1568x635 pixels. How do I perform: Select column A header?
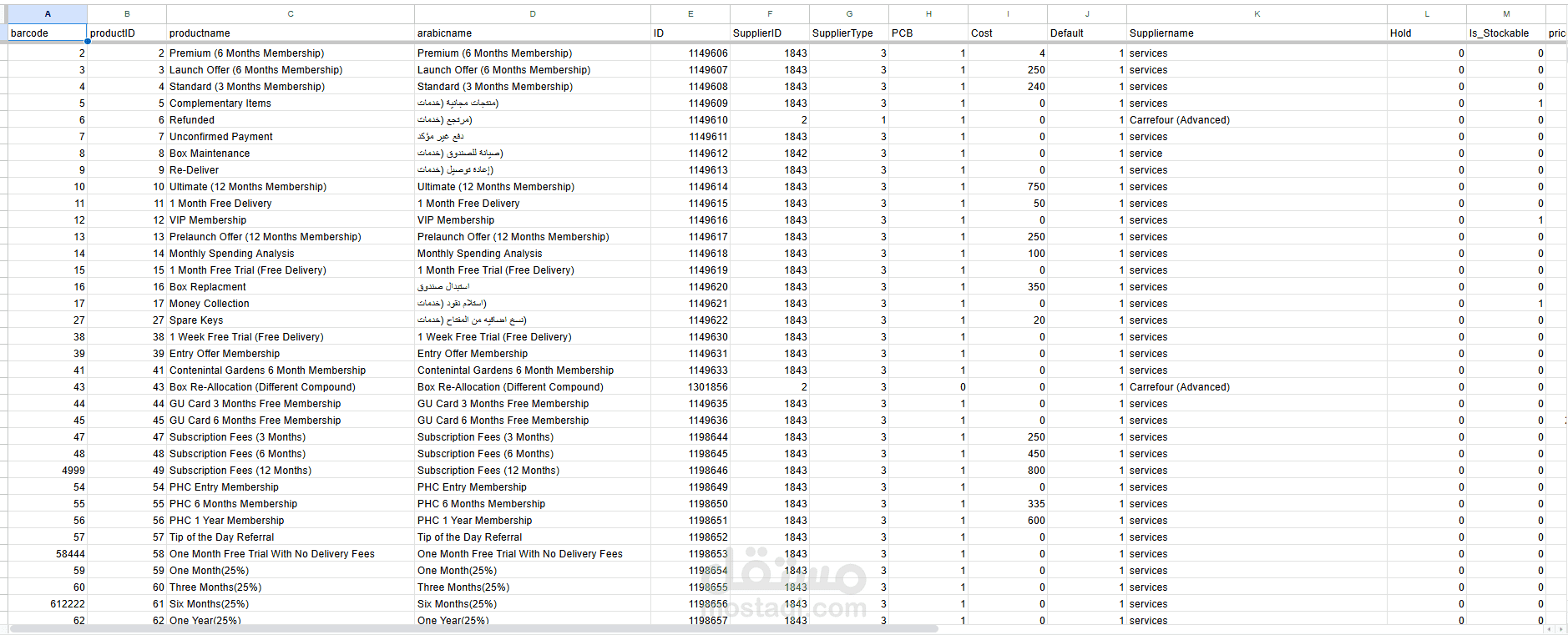click(48, 13)
